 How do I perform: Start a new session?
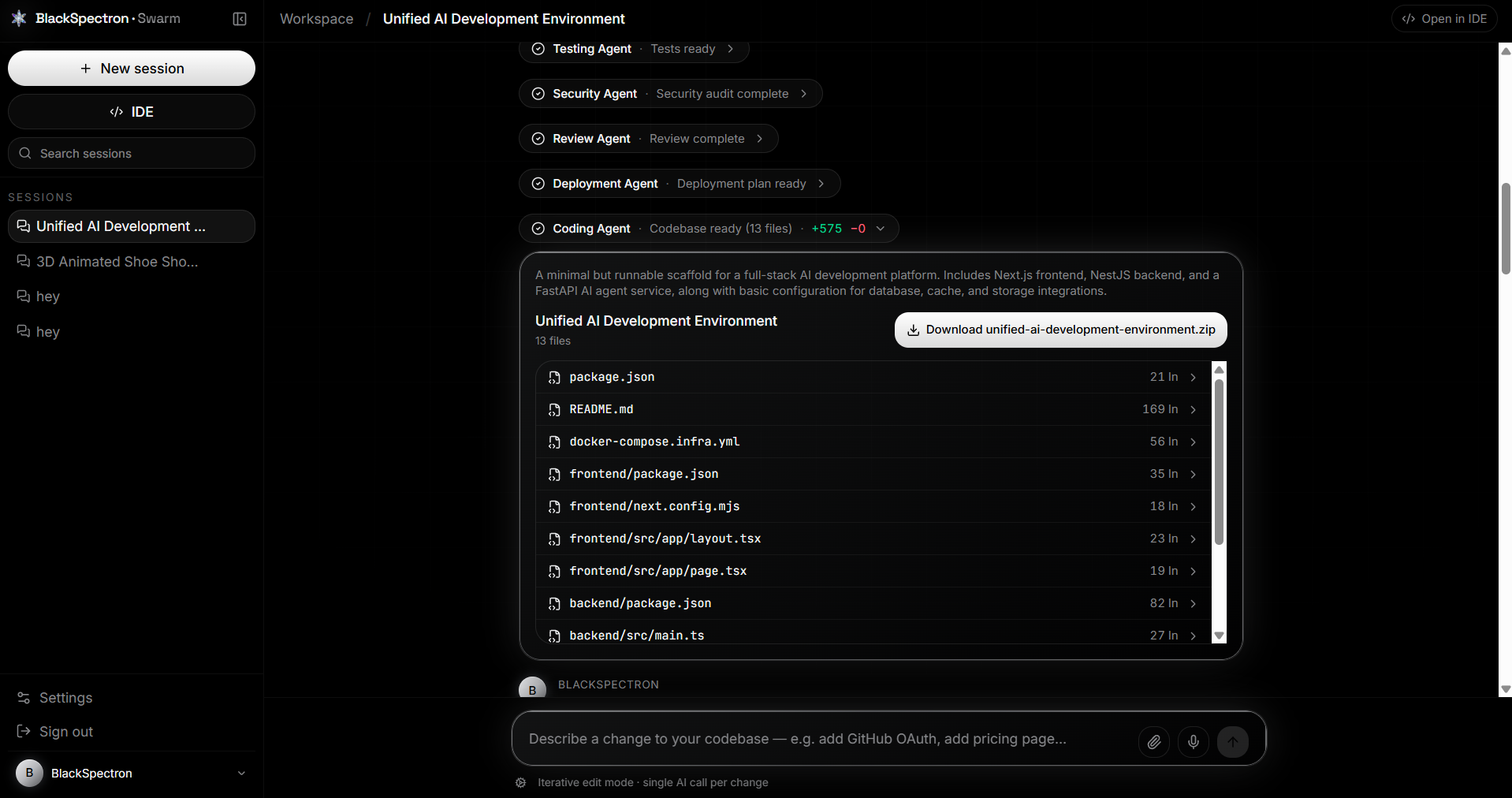tap(132, 69)
